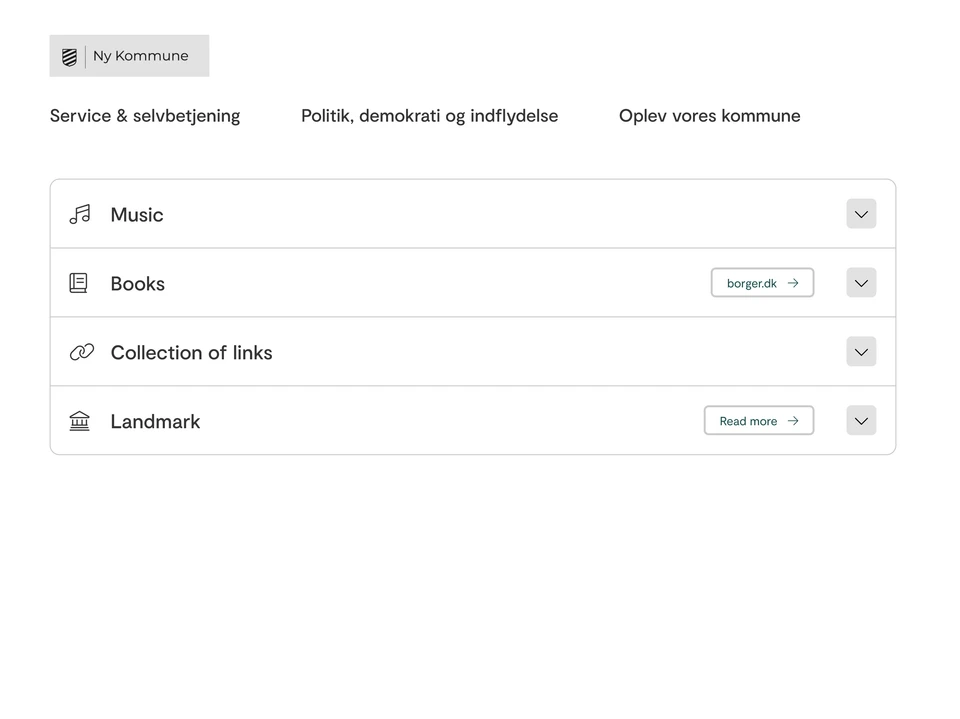Expand the Collection of links chevron

pyautogui.click(x=861, y=352)
